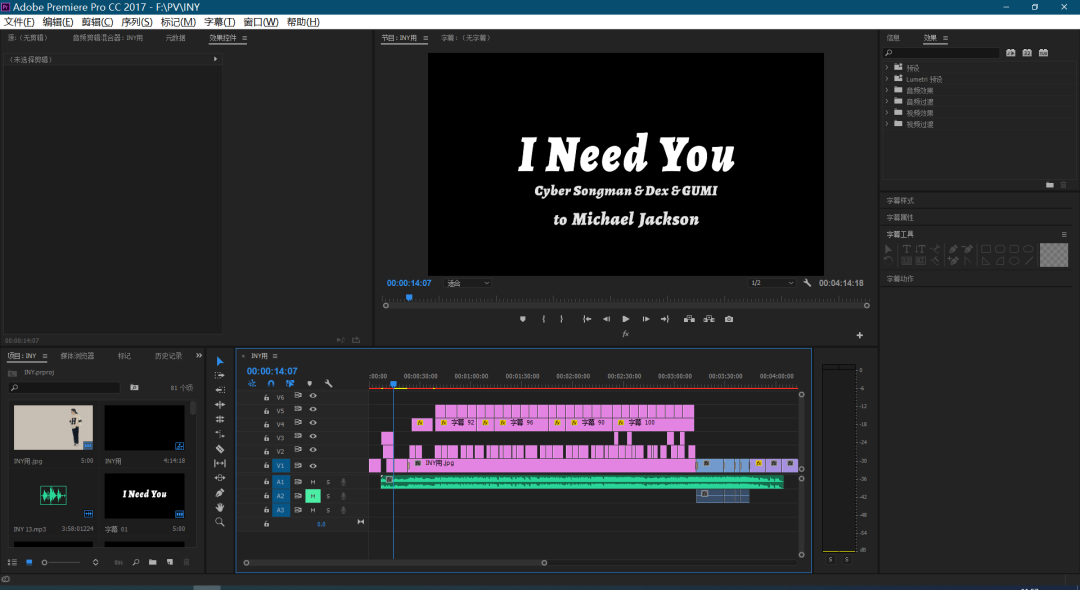Open playback resolution dropdown 1/2
1080x590 pixels.
(771, 283)
